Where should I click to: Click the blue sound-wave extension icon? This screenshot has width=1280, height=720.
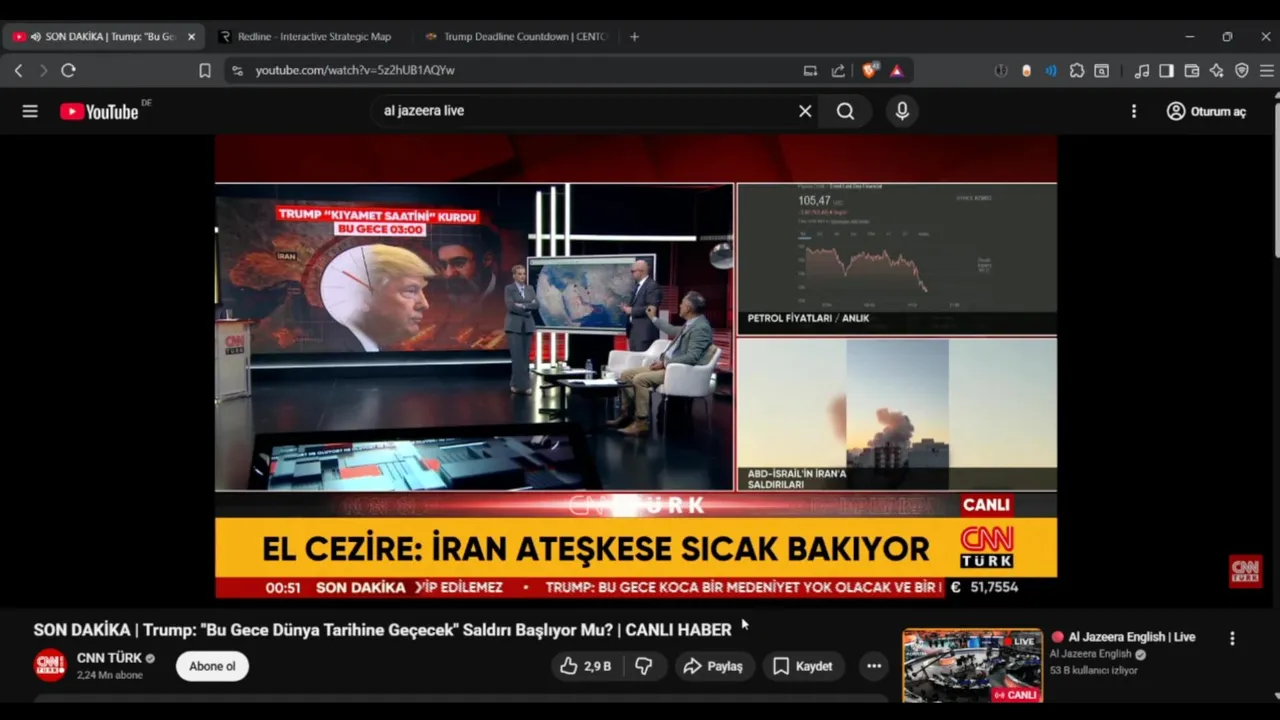pyautogui.click(x=1051, y=70)
